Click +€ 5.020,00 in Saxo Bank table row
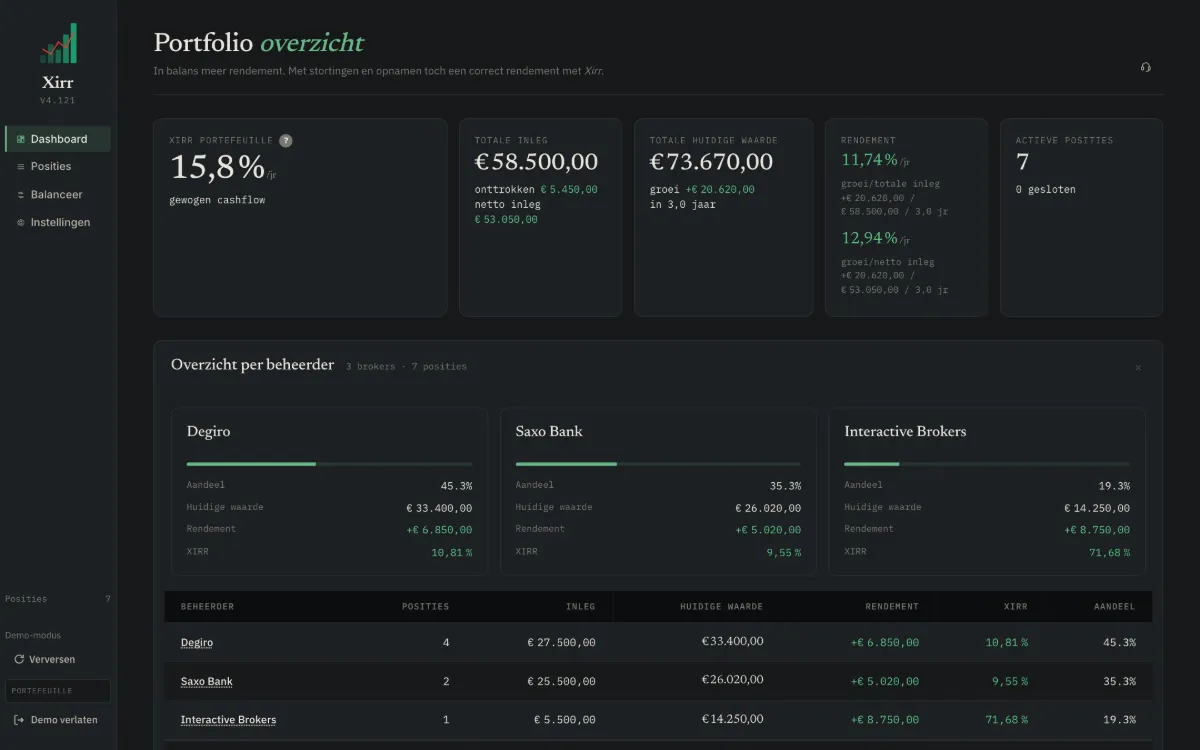Viewport: 1200px width, 750px height. (x=885, y=682)
